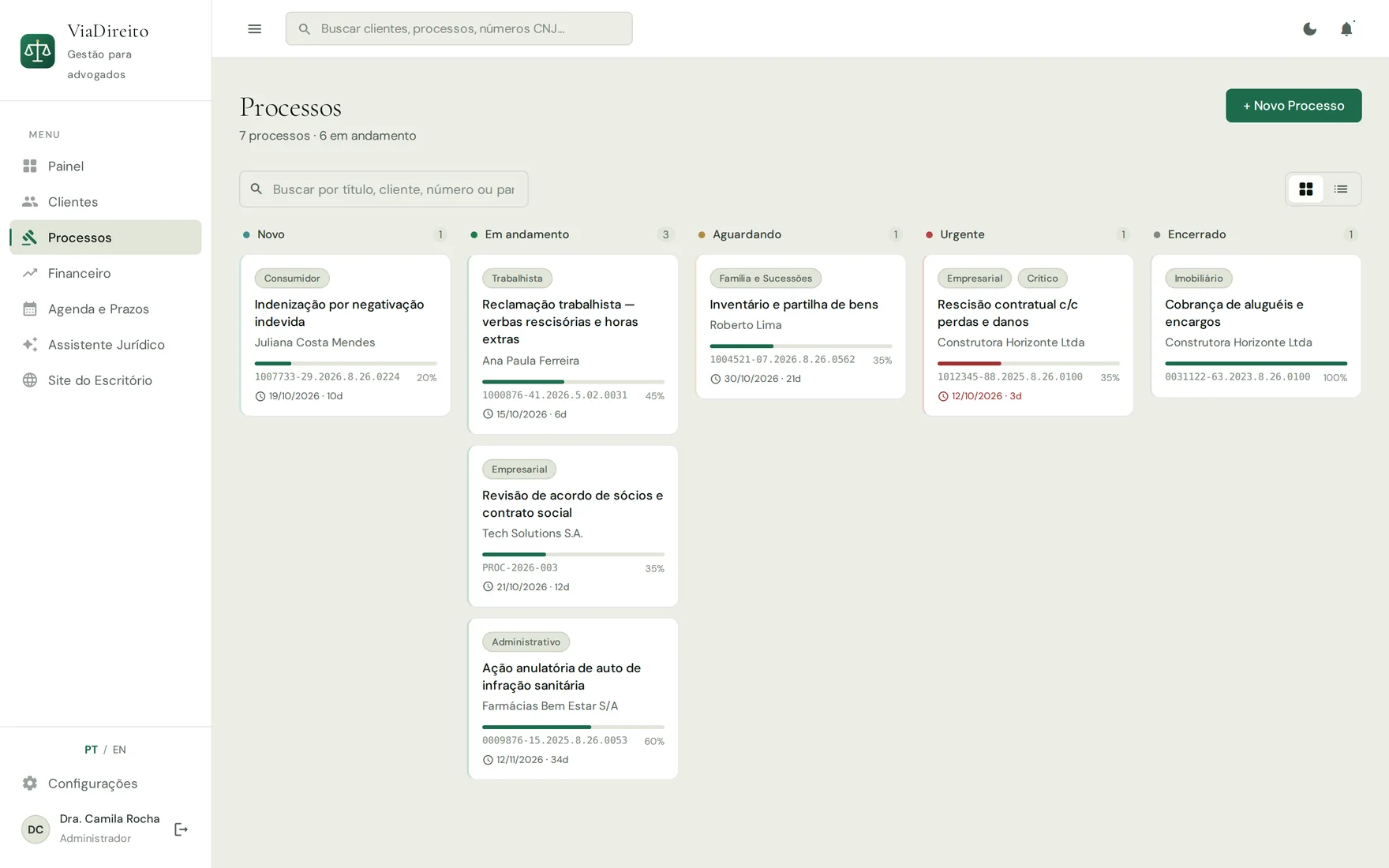Open the notifications bell
1389x868 pixels.
(1346, 29)
